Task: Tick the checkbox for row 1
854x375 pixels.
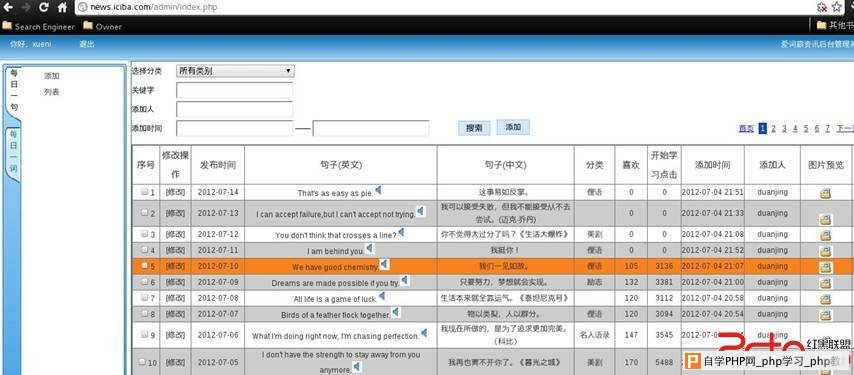Action: pyautogui.click(x=144, y=192)
